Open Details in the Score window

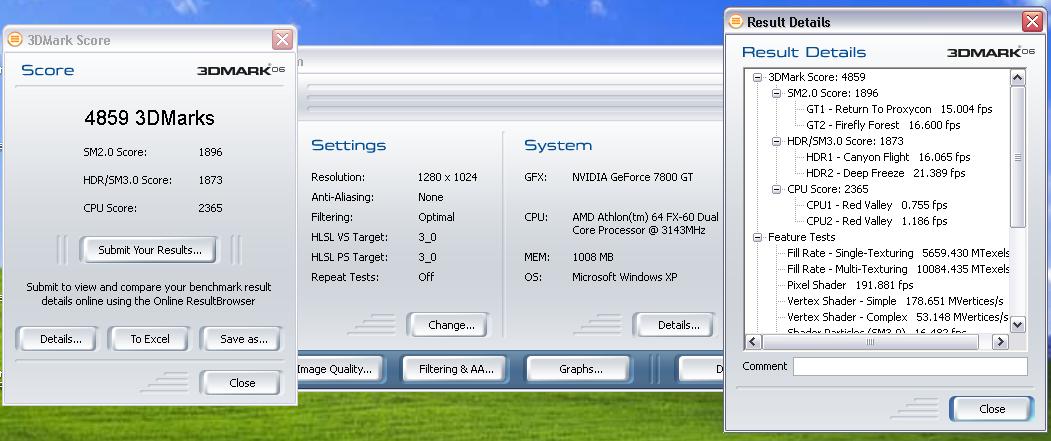(57, 339)
